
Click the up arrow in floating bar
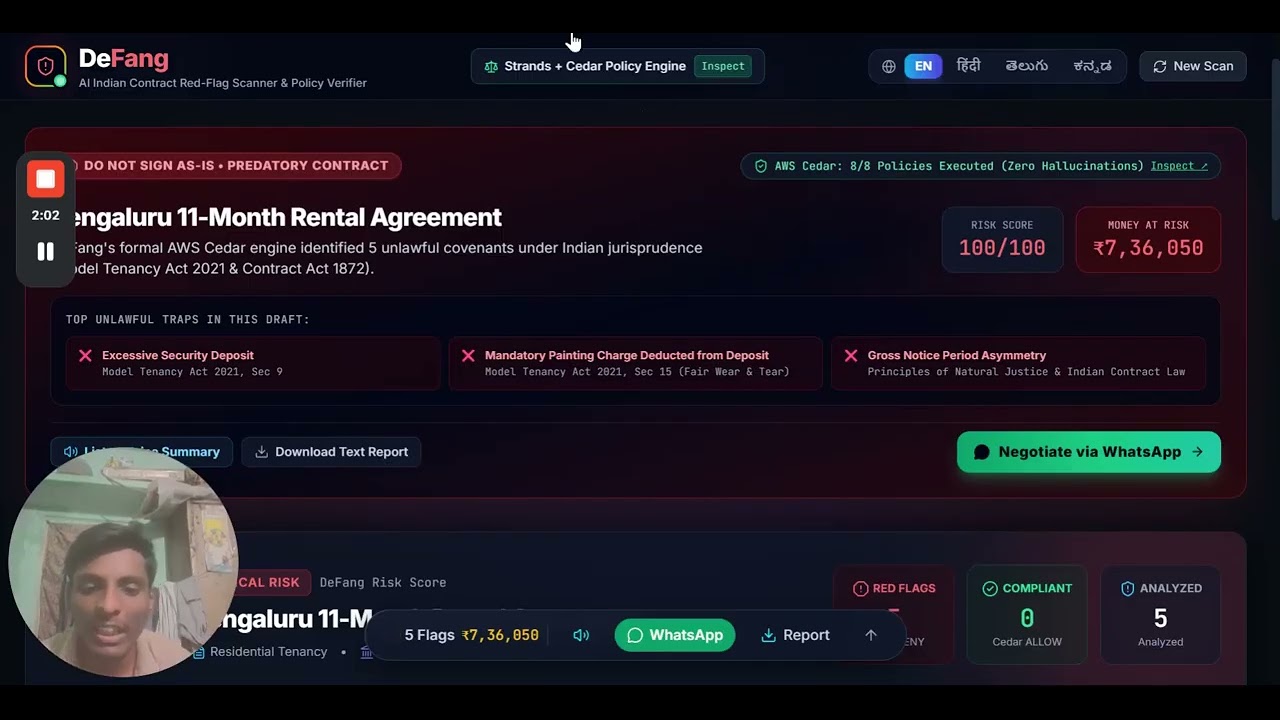pyautogui.click(x=870, y=635)
